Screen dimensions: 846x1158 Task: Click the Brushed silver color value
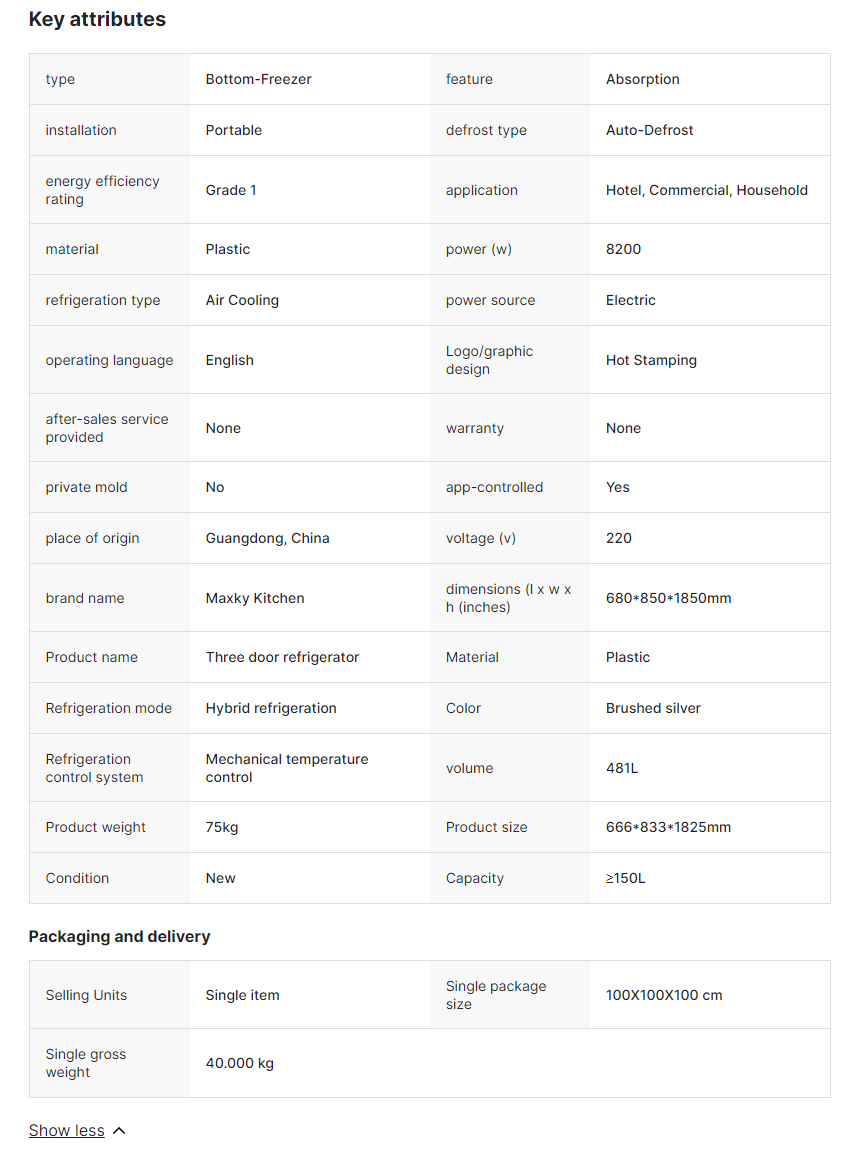(x=653, y=708)
